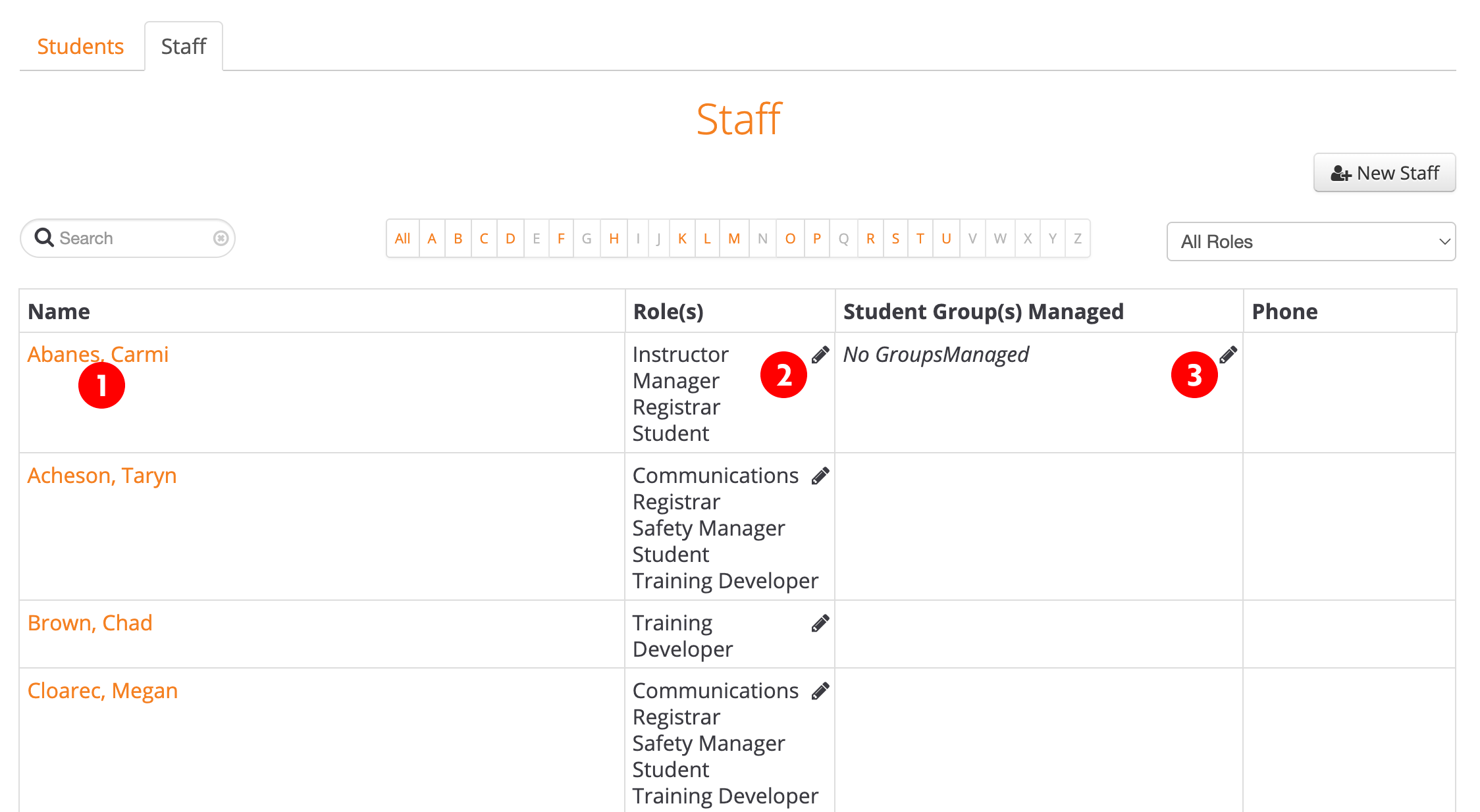The height and width of the screenshot is (812, 1480).
Task: Select the Staff tab
Action: (184, 47)
